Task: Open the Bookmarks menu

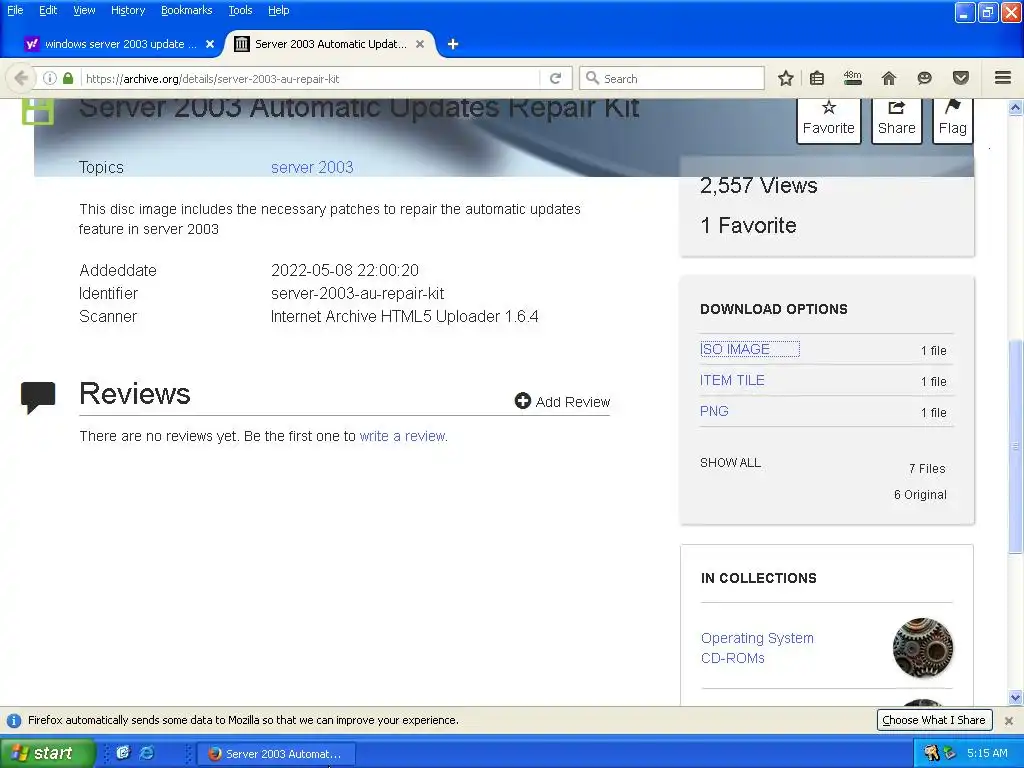Action: [186, 10]
